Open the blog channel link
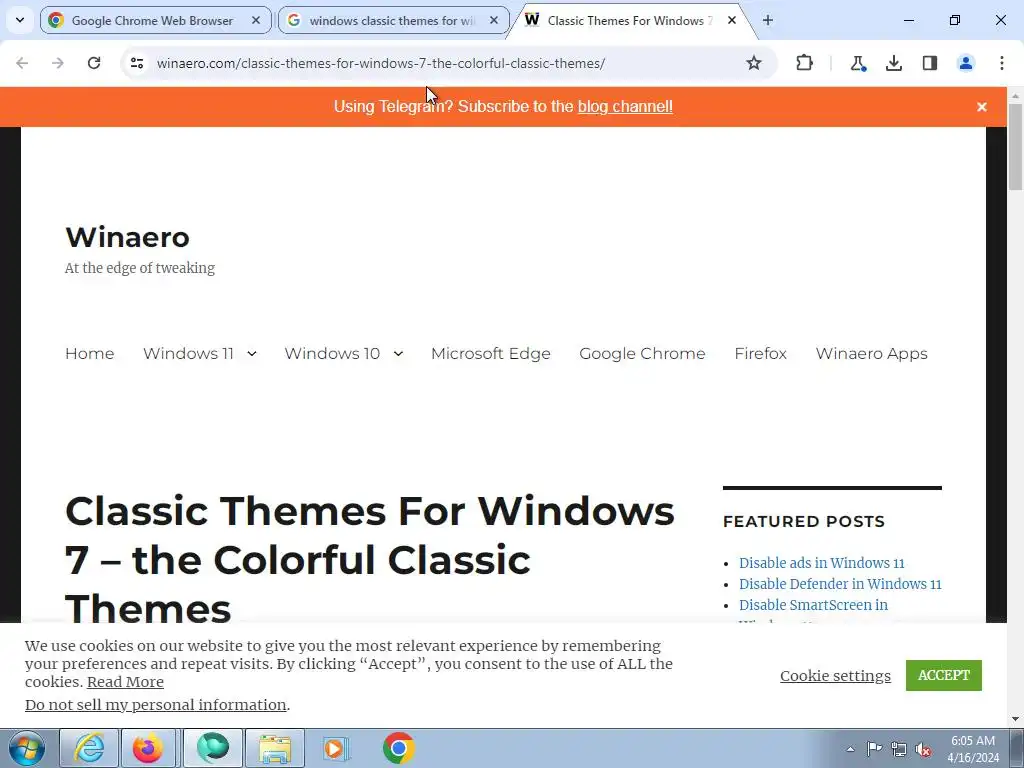The image size is (1024, 768). 625,106
